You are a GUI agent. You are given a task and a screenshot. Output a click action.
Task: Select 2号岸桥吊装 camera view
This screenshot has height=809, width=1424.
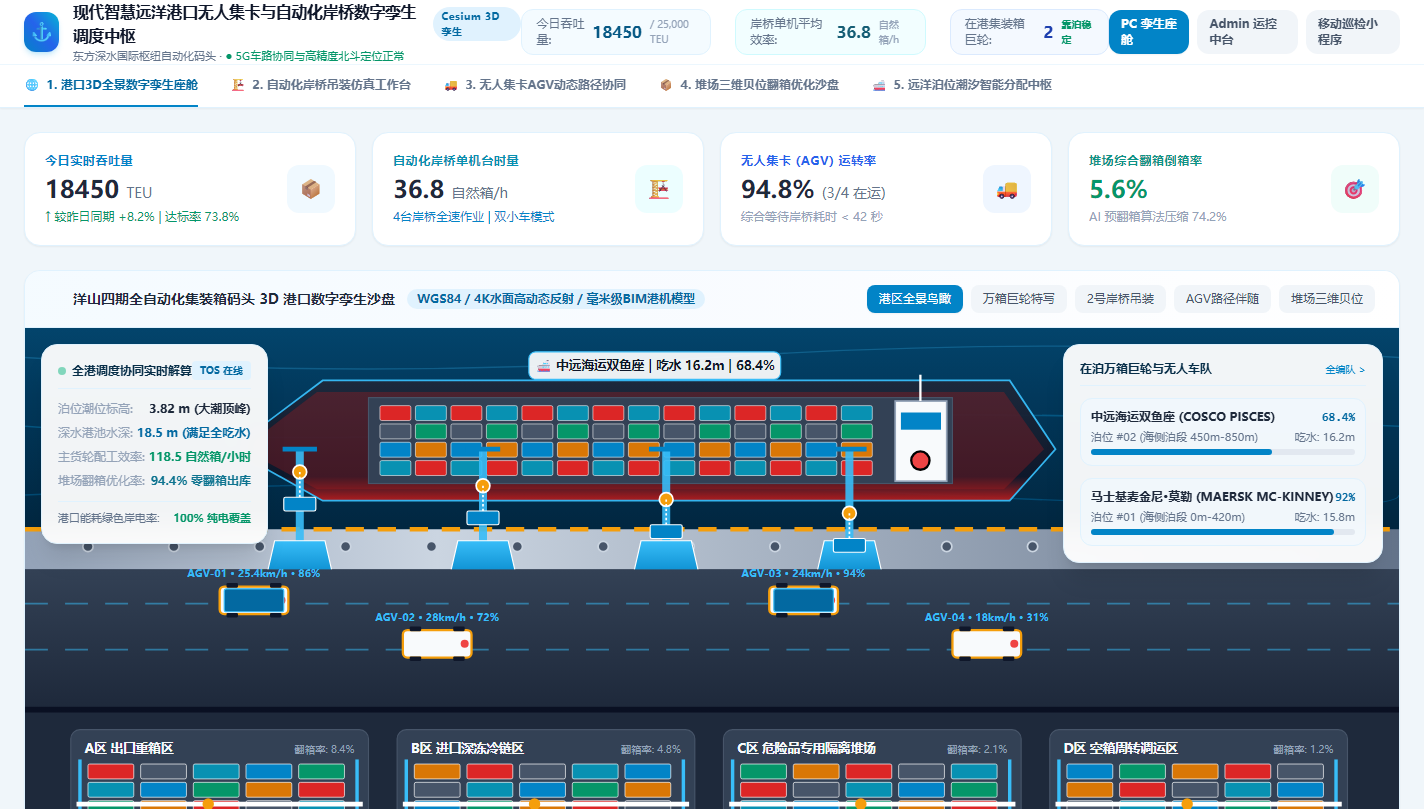[x=1121, y=299]
